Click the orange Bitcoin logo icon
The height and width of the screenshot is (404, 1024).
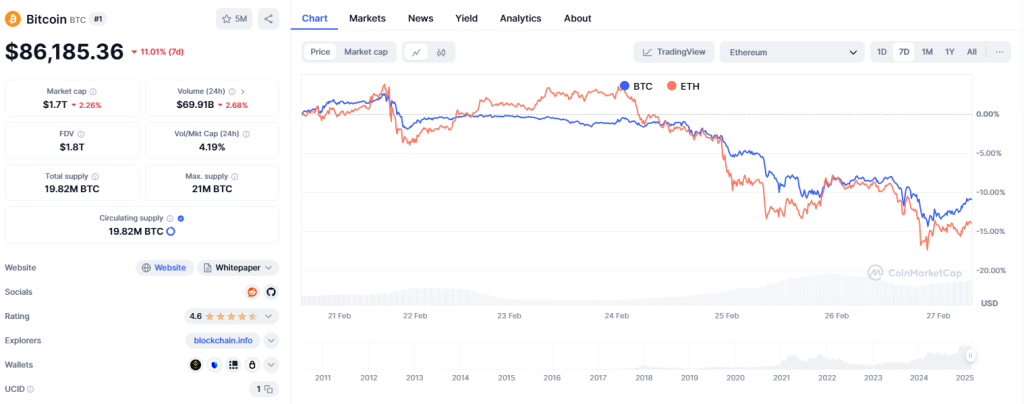(12, 19)
